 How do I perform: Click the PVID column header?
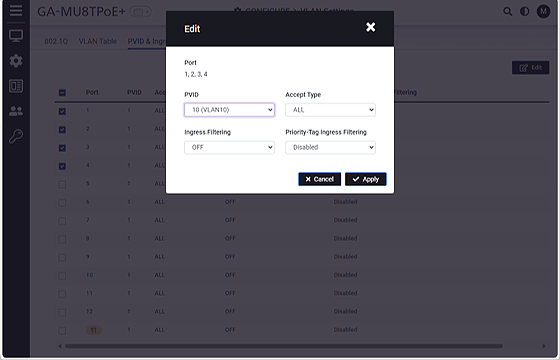[134, 92]
